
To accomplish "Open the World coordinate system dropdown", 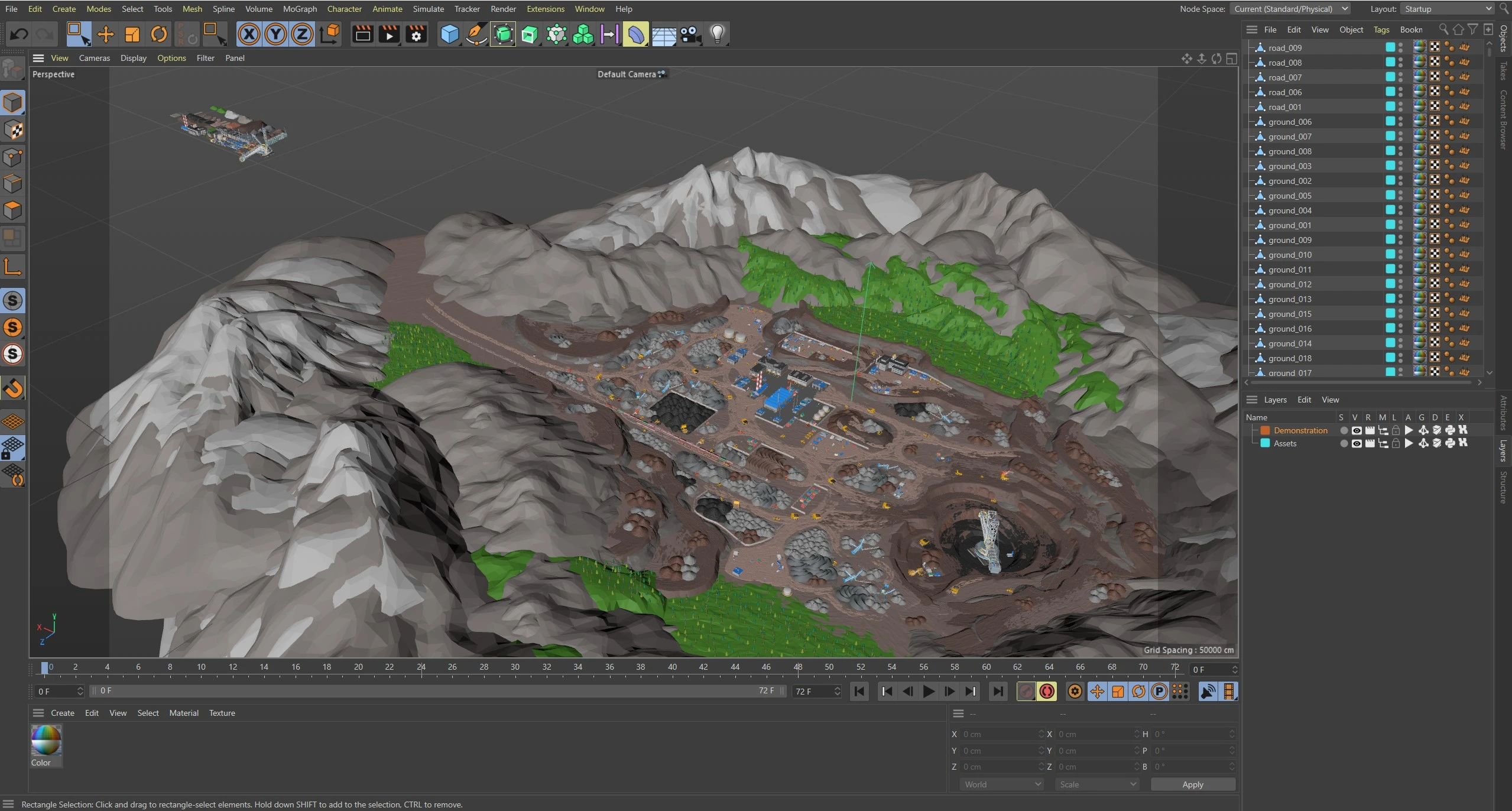I will 1002,784.
